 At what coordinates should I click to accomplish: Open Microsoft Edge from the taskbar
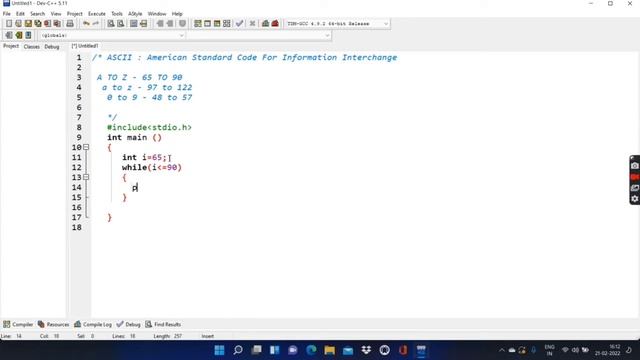click(x=311, y=350)
